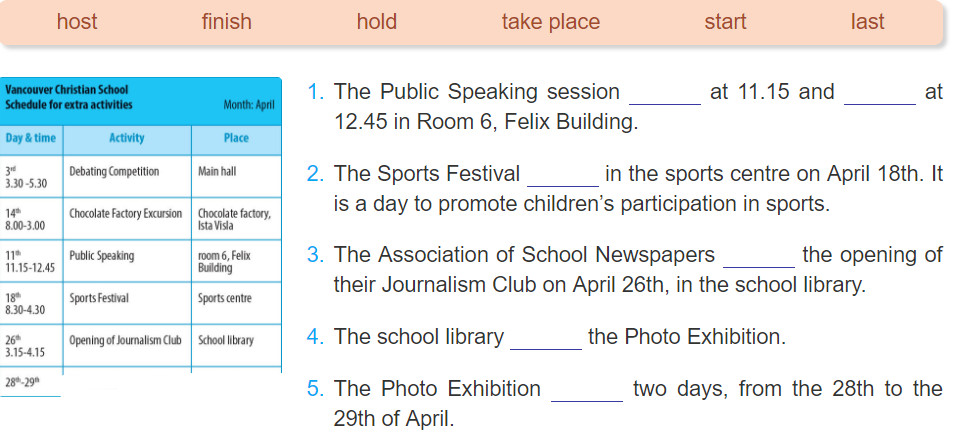
Task: Select the word "start" in word bank
Action: [x=725, y=22]
